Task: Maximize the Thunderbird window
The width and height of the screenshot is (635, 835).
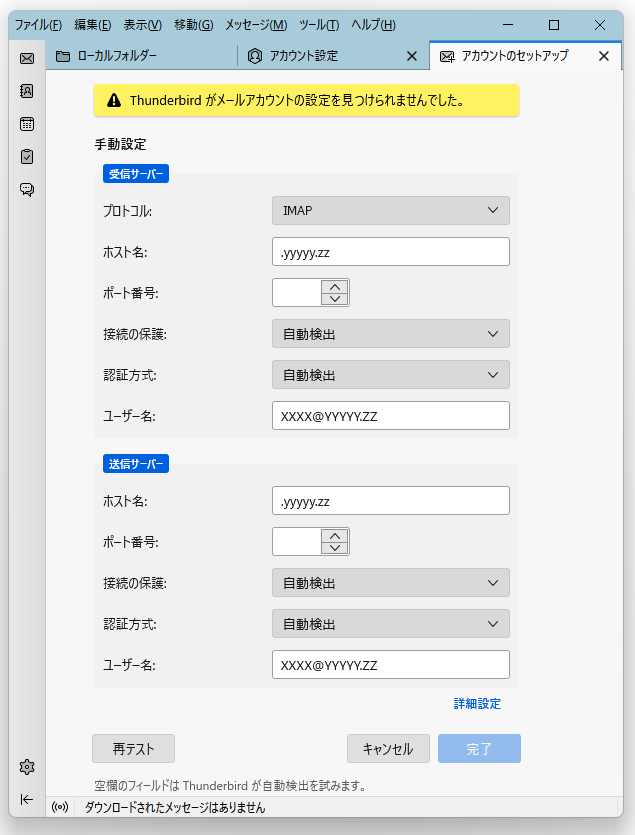Action: tap(554, 24)
